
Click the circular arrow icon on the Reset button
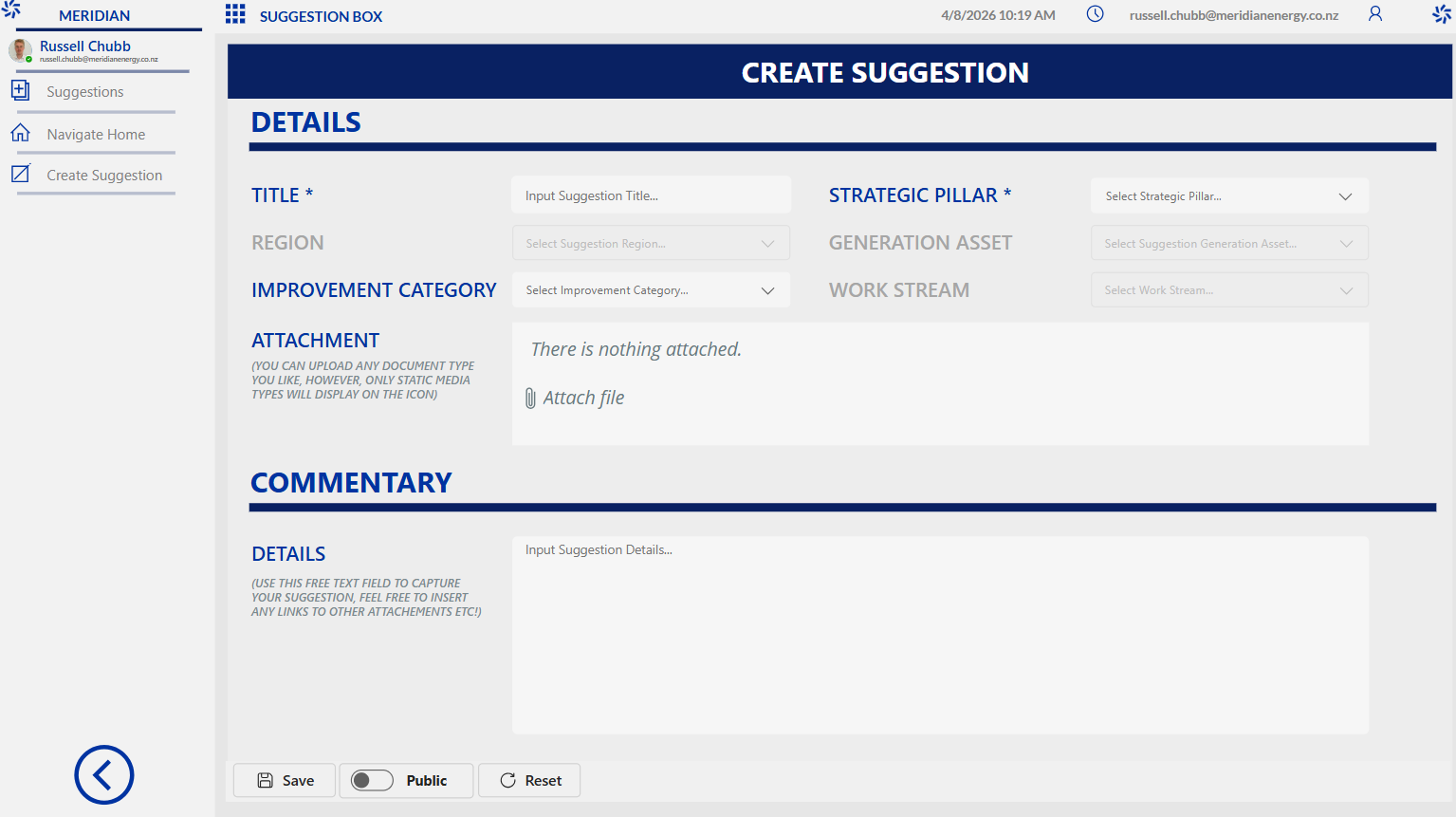tap(508, 780)
